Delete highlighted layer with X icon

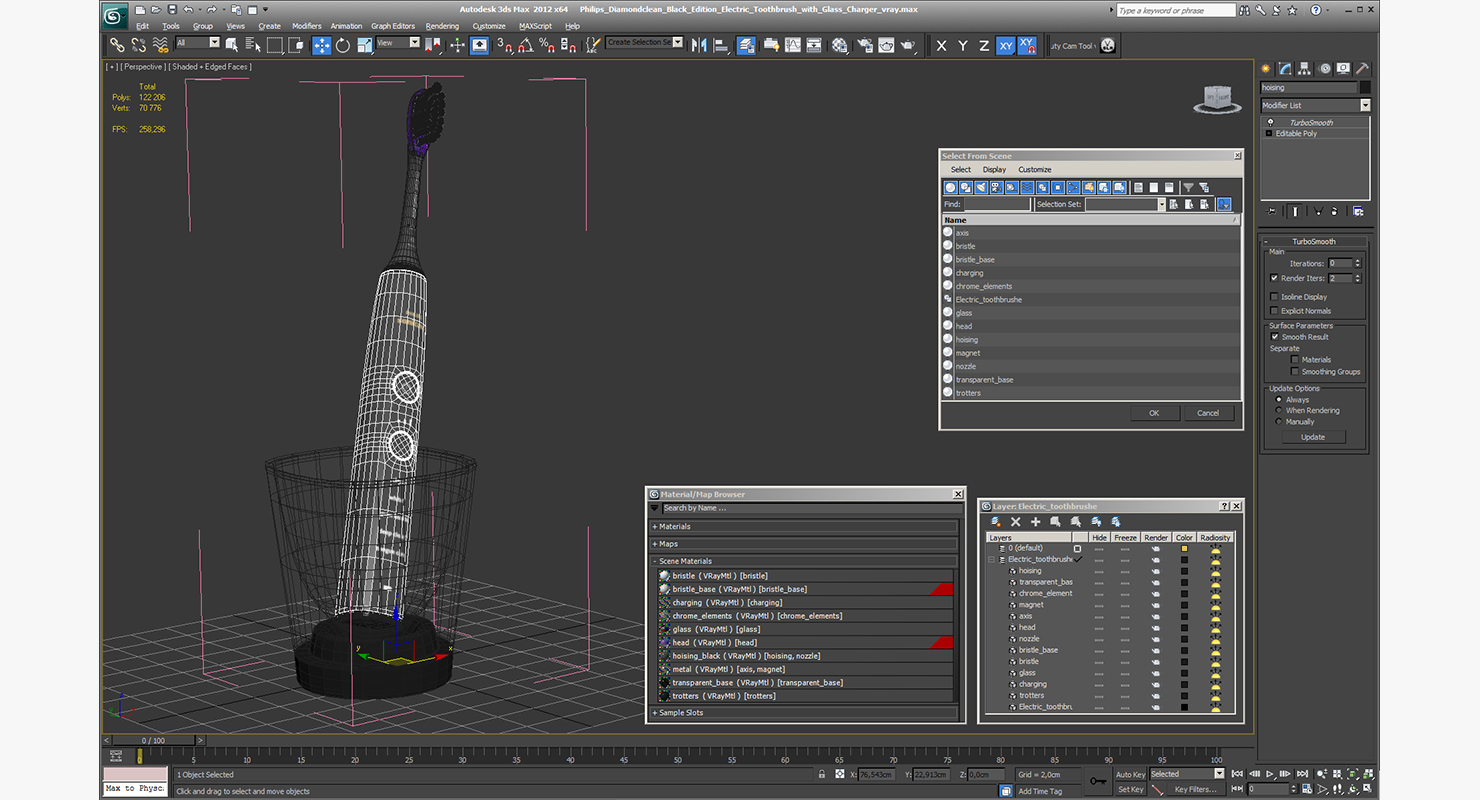(x=1016, y=522)
